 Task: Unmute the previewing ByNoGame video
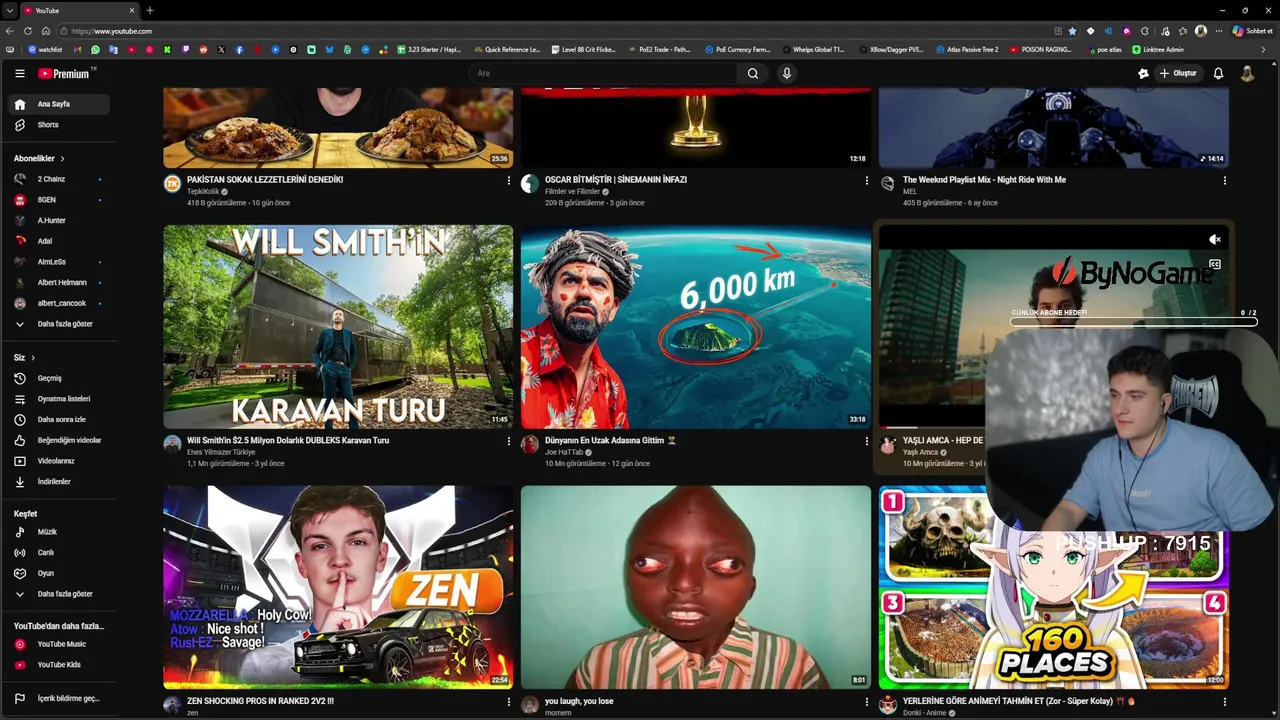tap(1215, 240)
